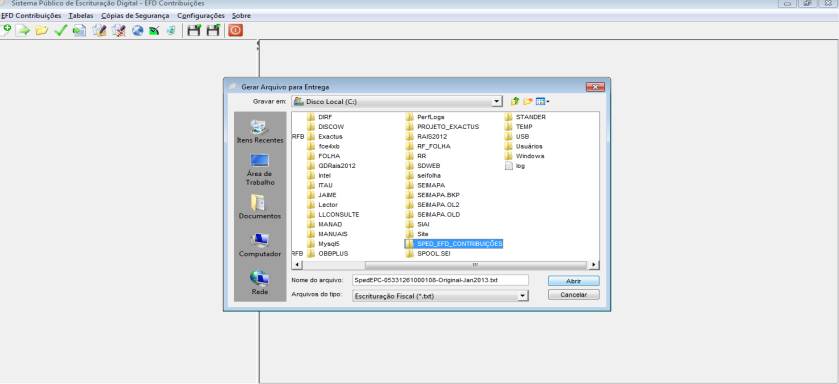839x384 pixels.
Task: Select the OBBPLUS folder
Action: coord(327,254)
